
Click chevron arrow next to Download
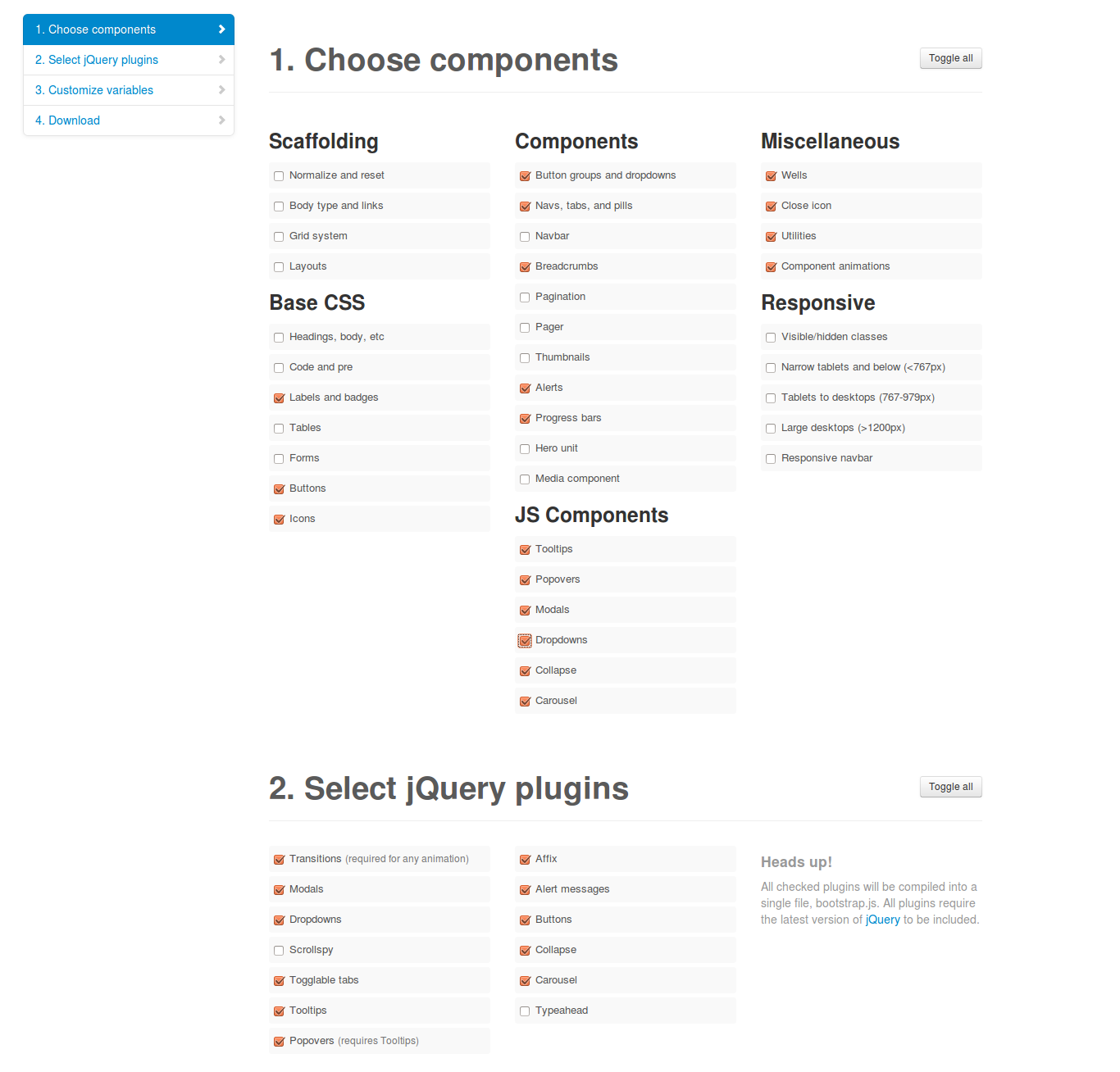(221, 120)
